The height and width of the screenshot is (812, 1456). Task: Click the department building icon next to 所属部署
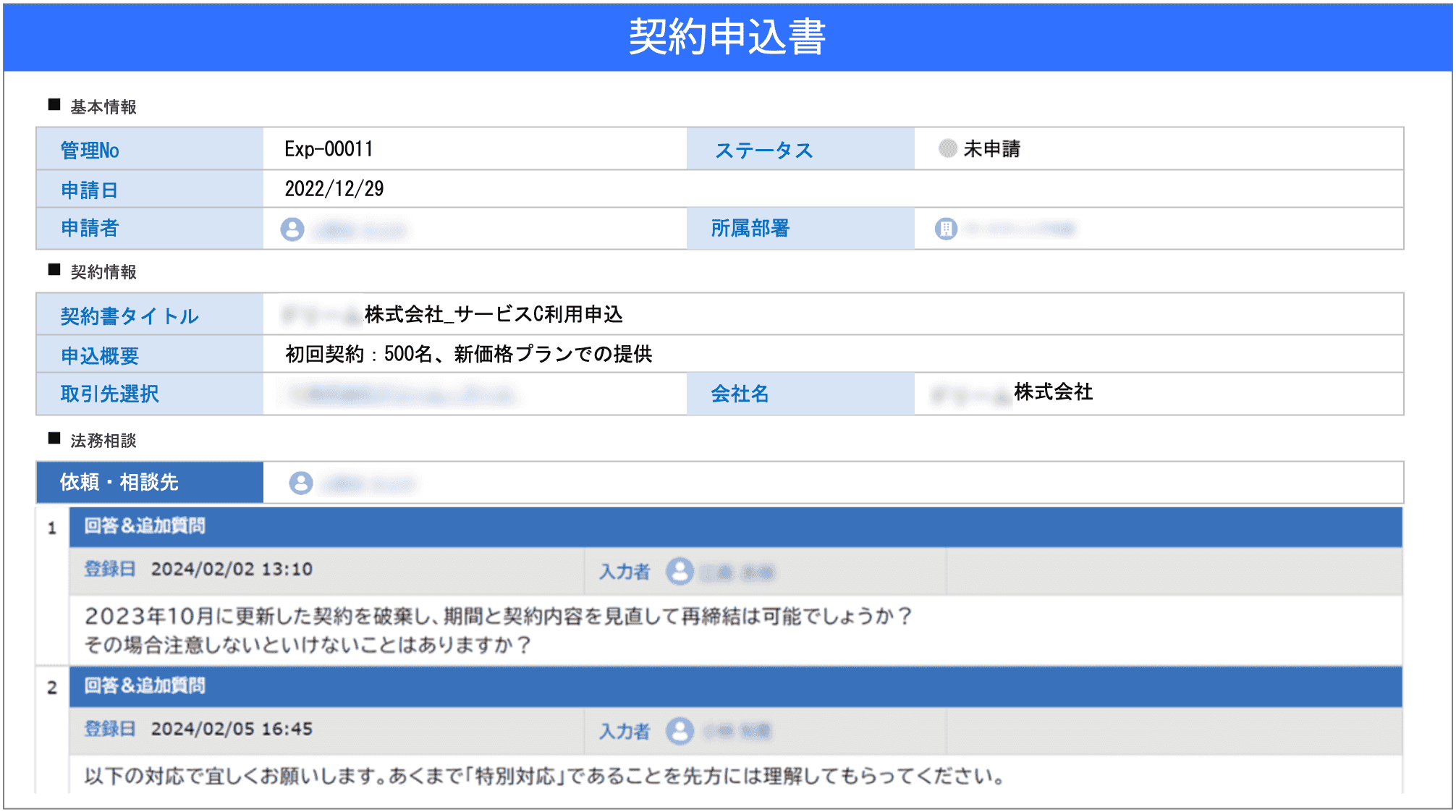pos(947,229)
